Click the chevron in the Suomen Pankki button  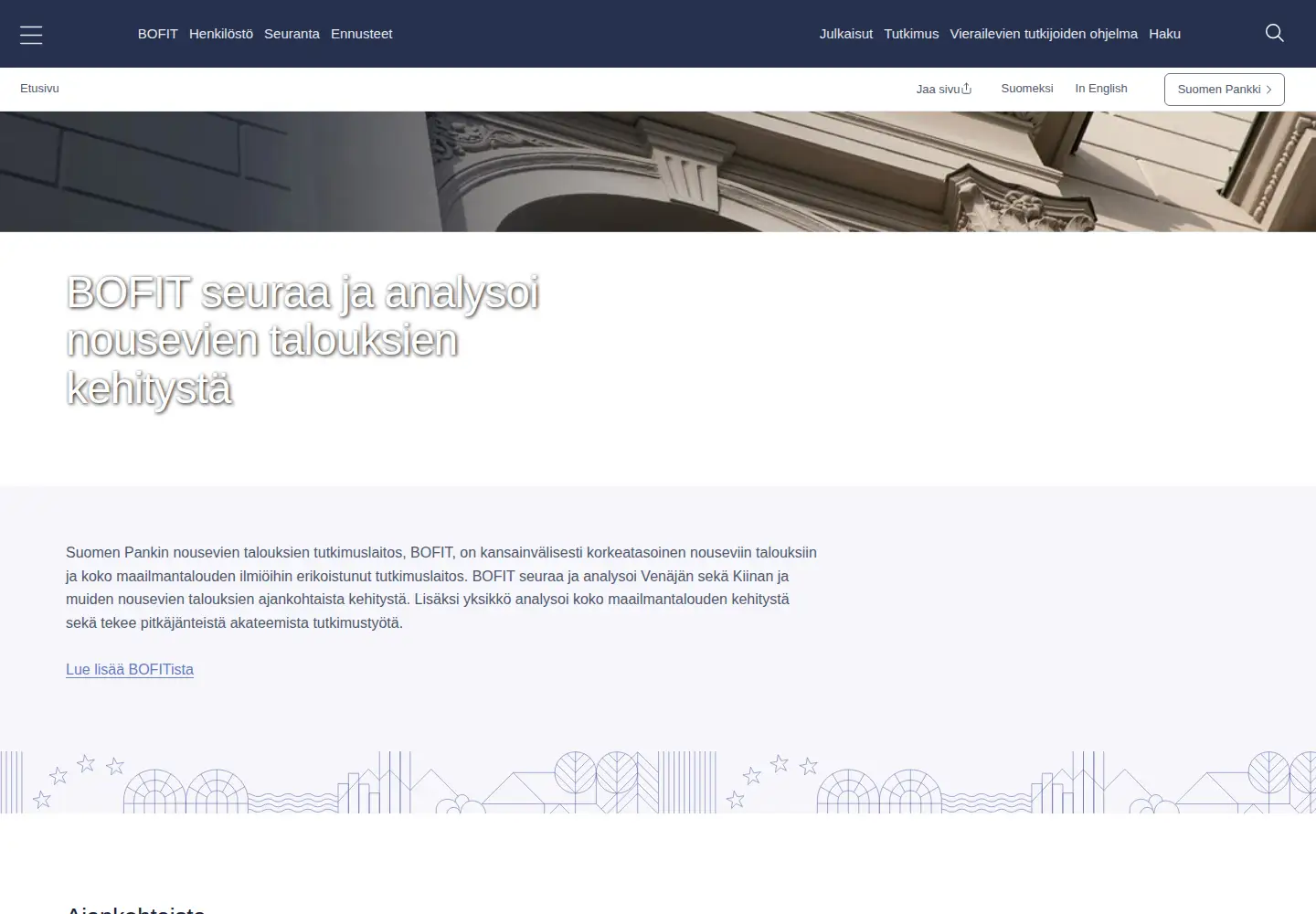(x=1269, y=90)
